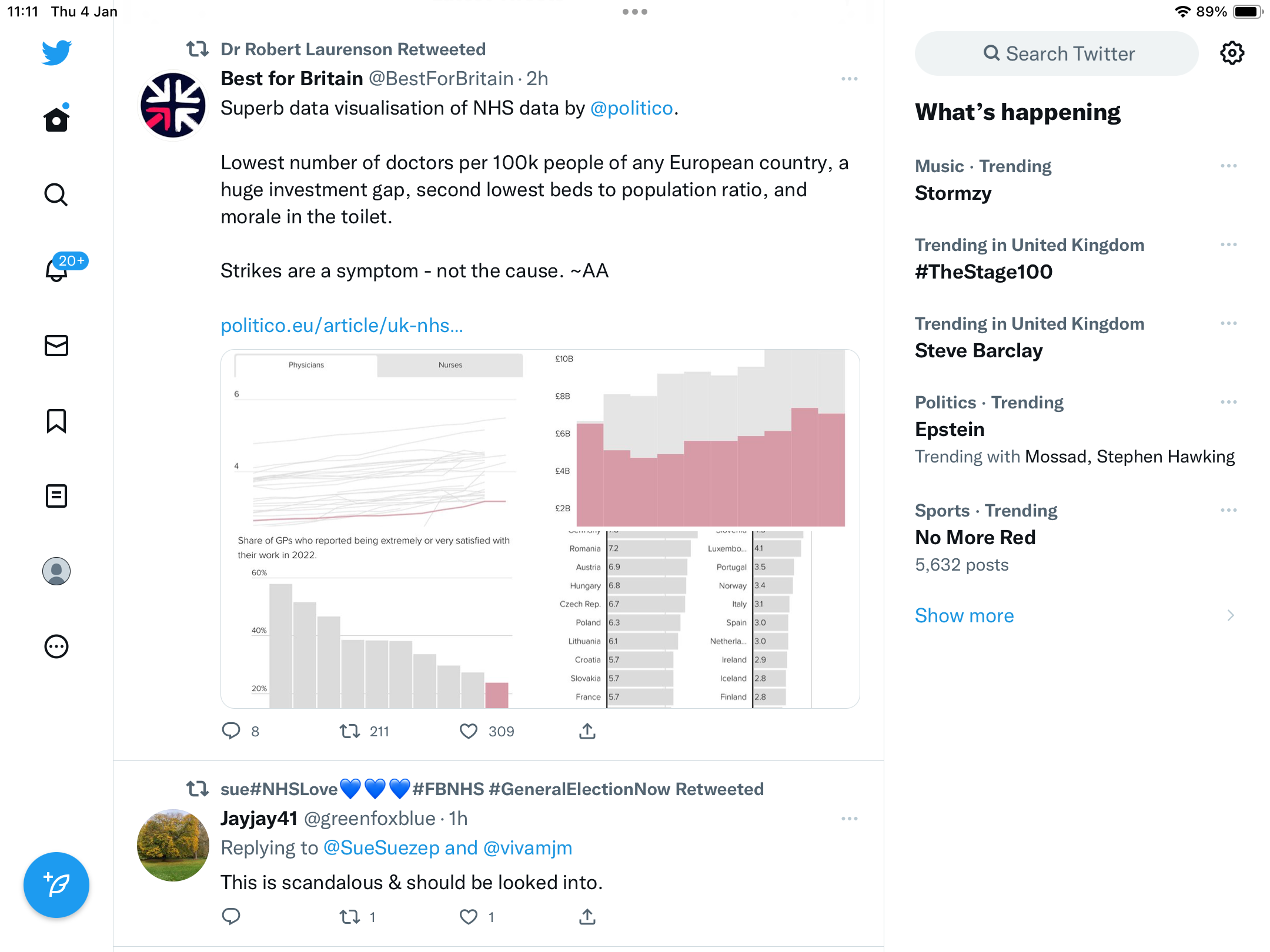Open the Home feed icon
1270x952 pixels.
click(56, 119)
